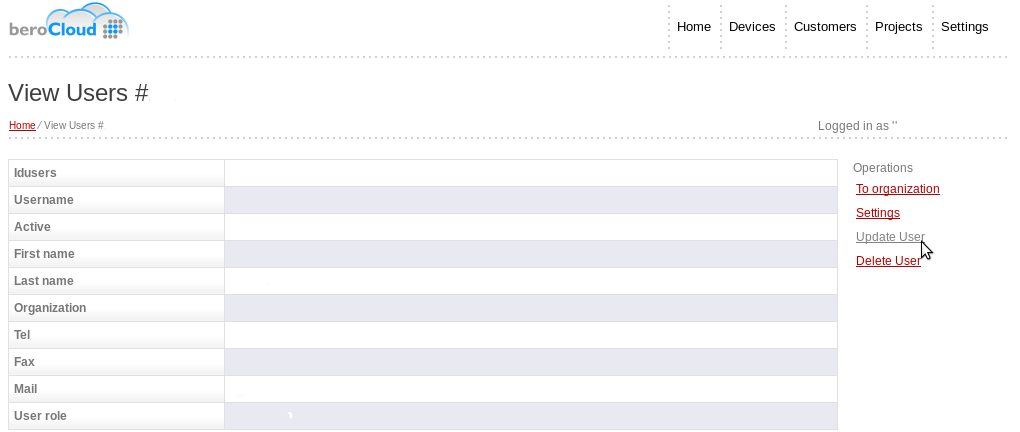Click the First name row

[x=423, y=254]
